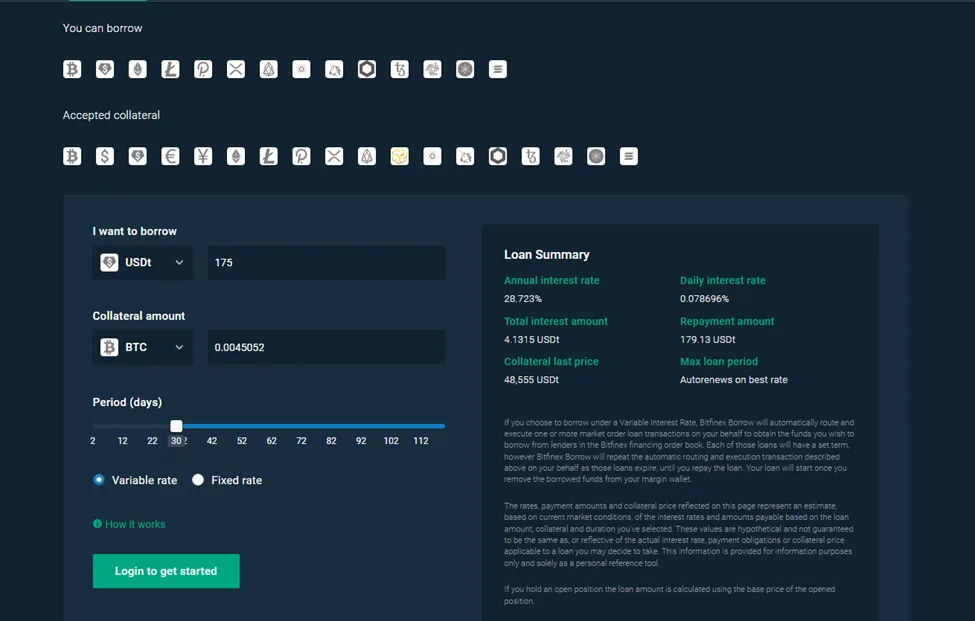This screenshot has height=621, width=975.
Task: Click the Period slider handle at 30 days
Action: [x=177, y=426]
